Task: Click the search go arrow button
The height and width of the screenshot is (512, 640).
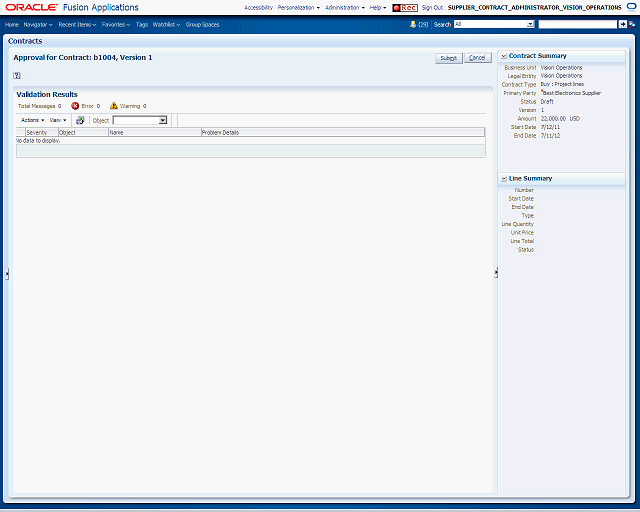Action: tap(622, 24)
